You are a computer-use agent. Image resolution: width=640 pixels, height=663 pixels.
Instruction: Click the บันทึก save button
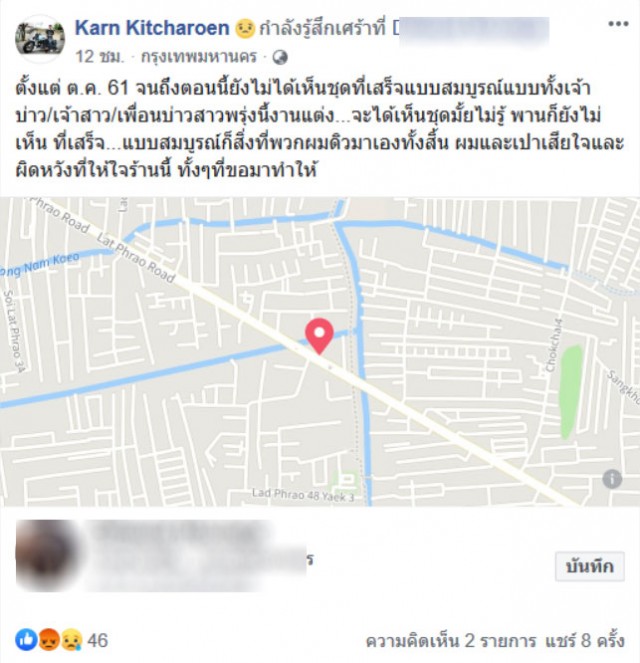pos(590,566)
